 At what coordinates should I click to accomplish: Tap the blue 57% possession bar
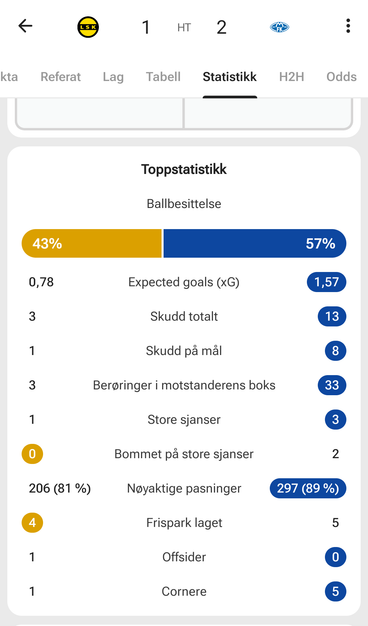coord(255,244)
